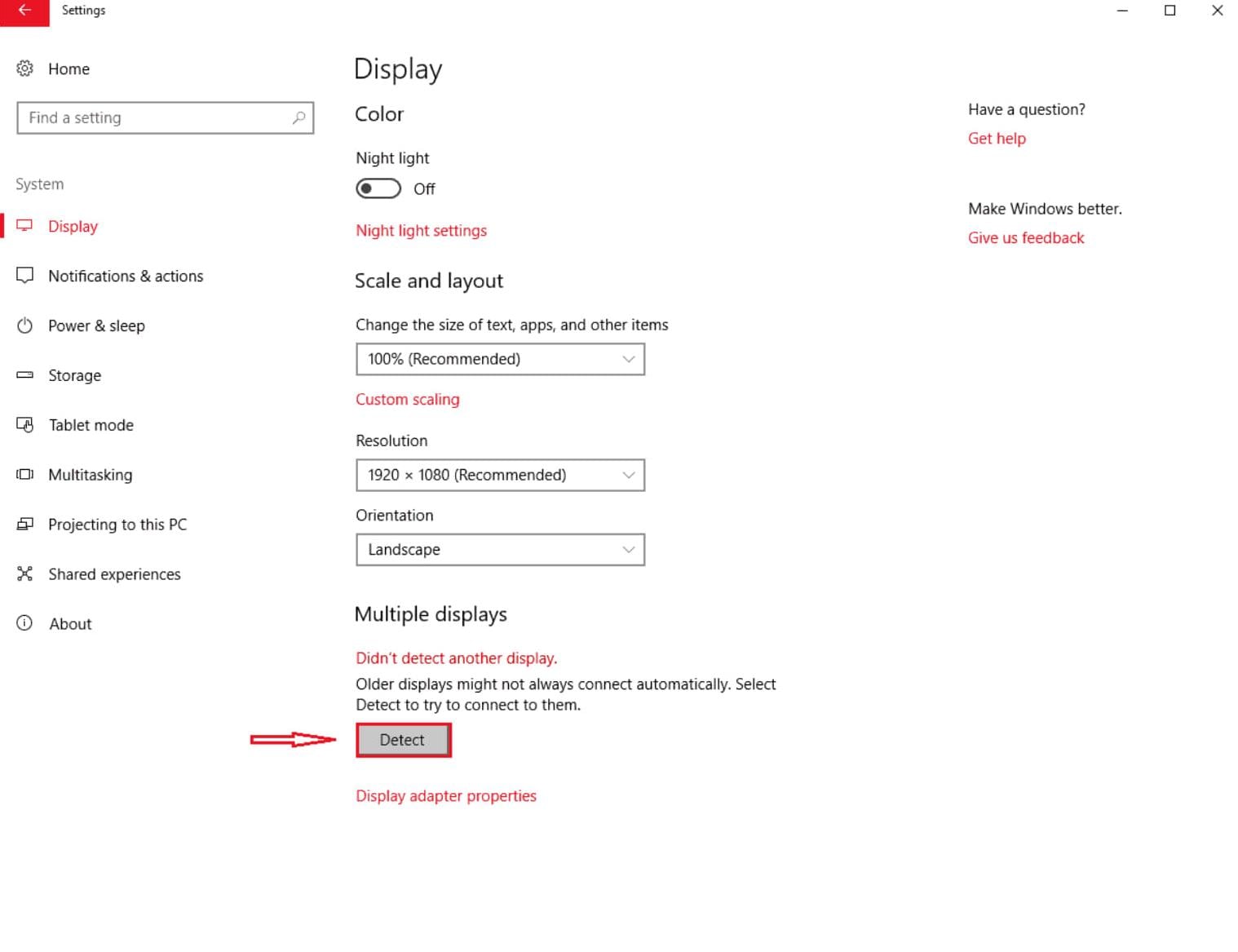The height and width of the screenshot is (952, 1238).
Task: Click the 'Off' label beside the Night light switch
Action: click(424, 189)
